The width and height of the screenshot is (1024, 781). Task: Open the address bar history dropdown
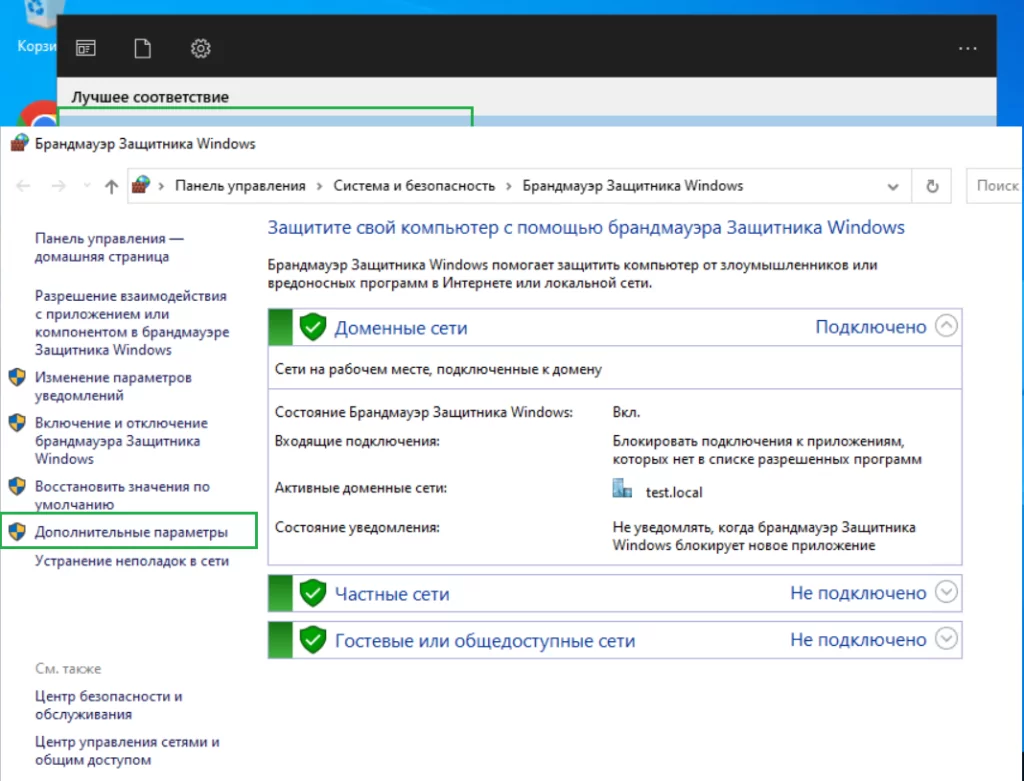coord(892,187)
